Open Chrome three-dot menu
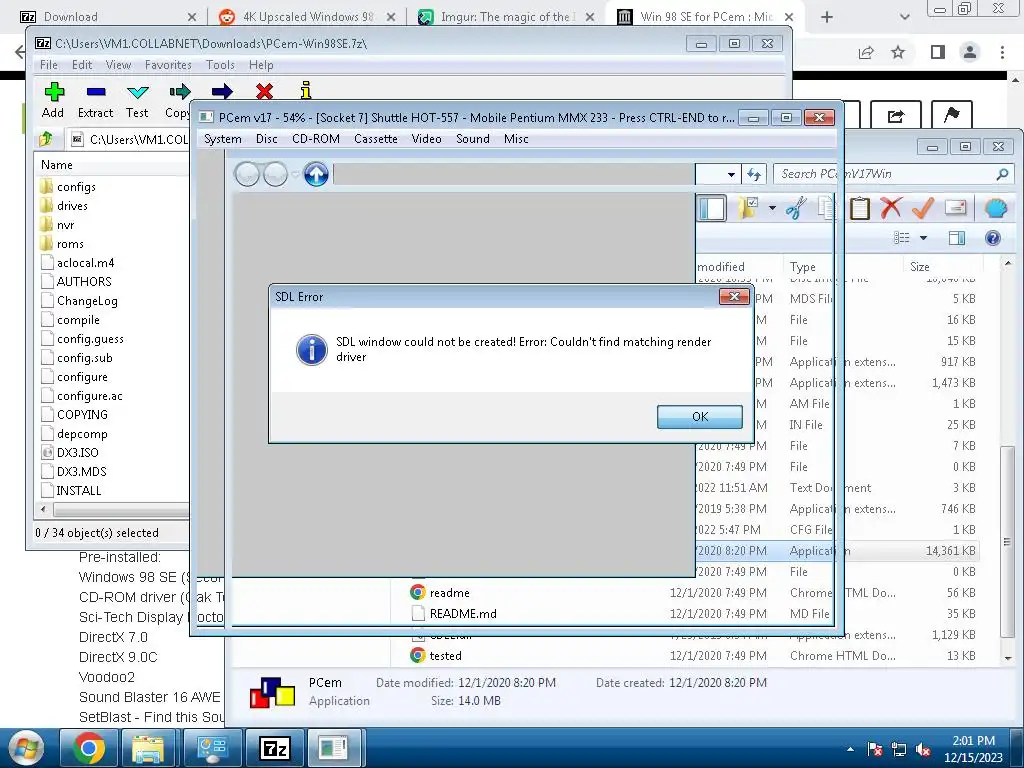 1002,52
